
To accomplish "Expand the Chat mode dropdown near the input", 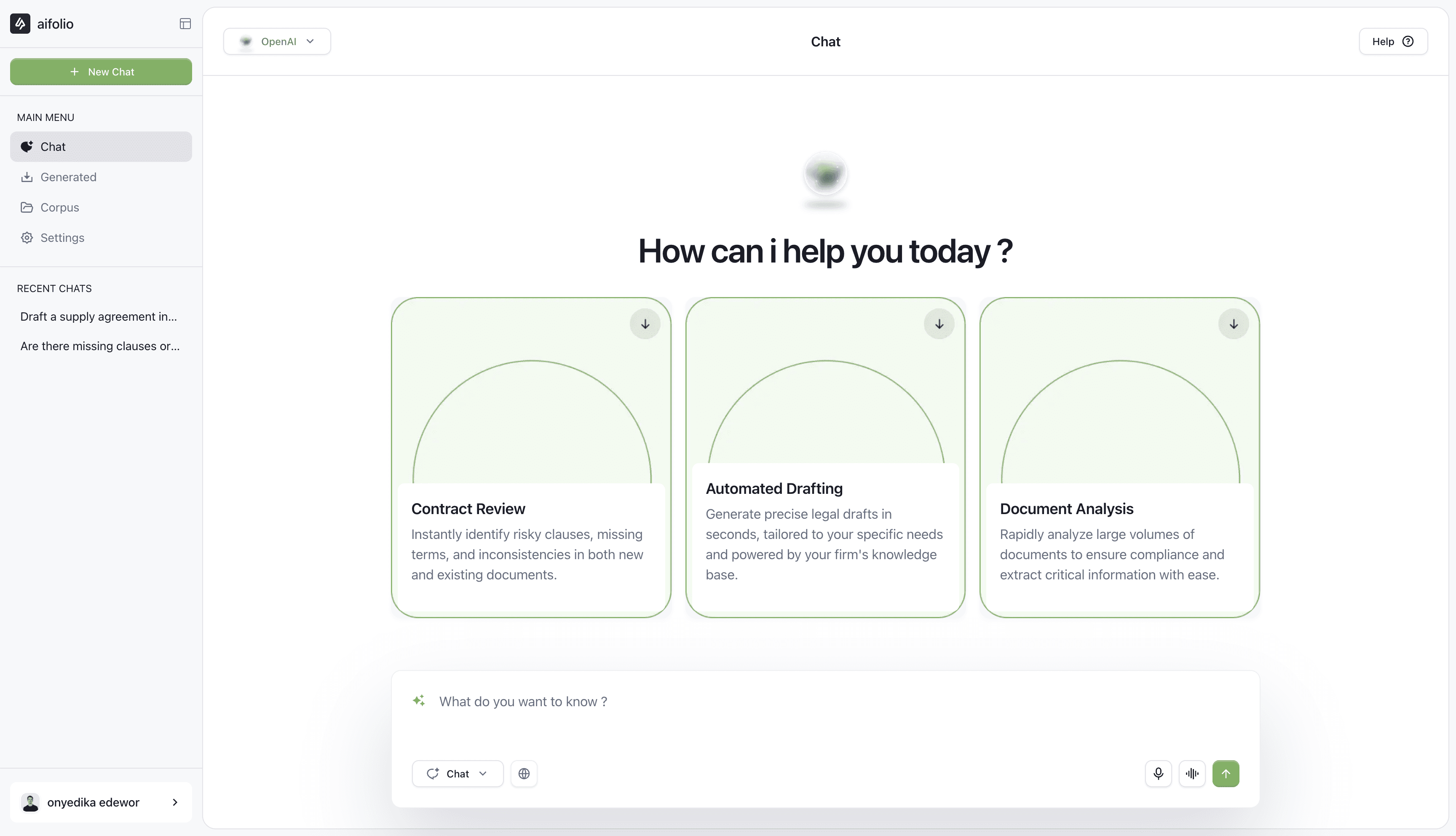I will pyautogui.click(x=458, y=773).
